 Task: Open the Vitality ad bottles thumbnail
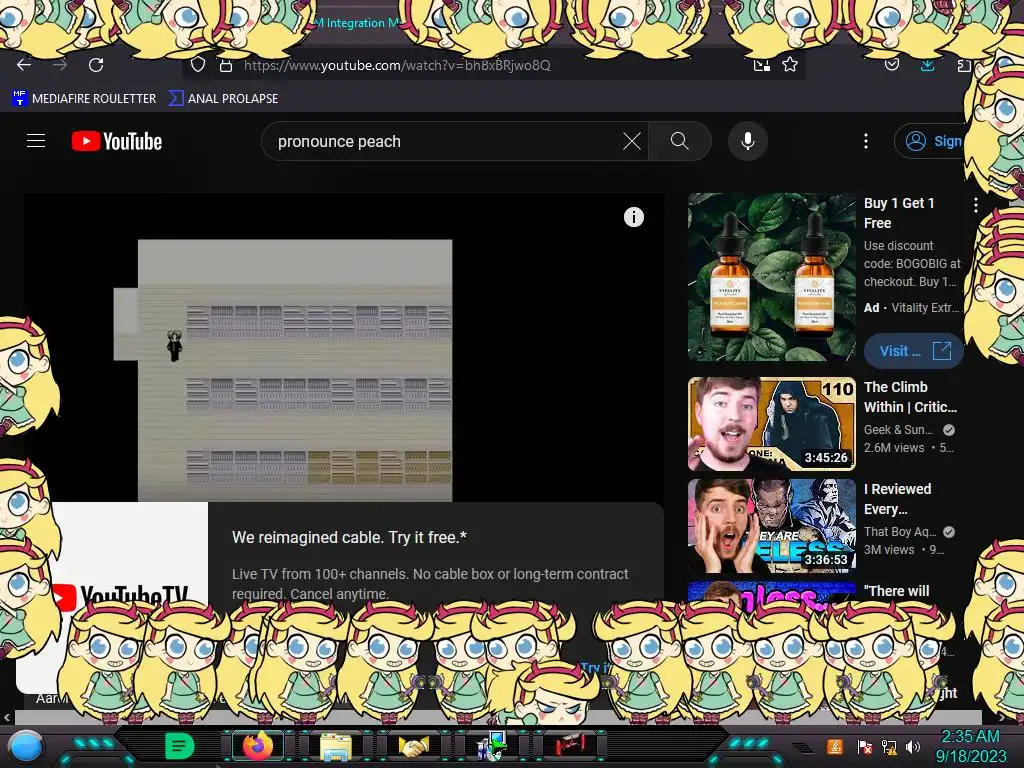click(x=771, y=277)
